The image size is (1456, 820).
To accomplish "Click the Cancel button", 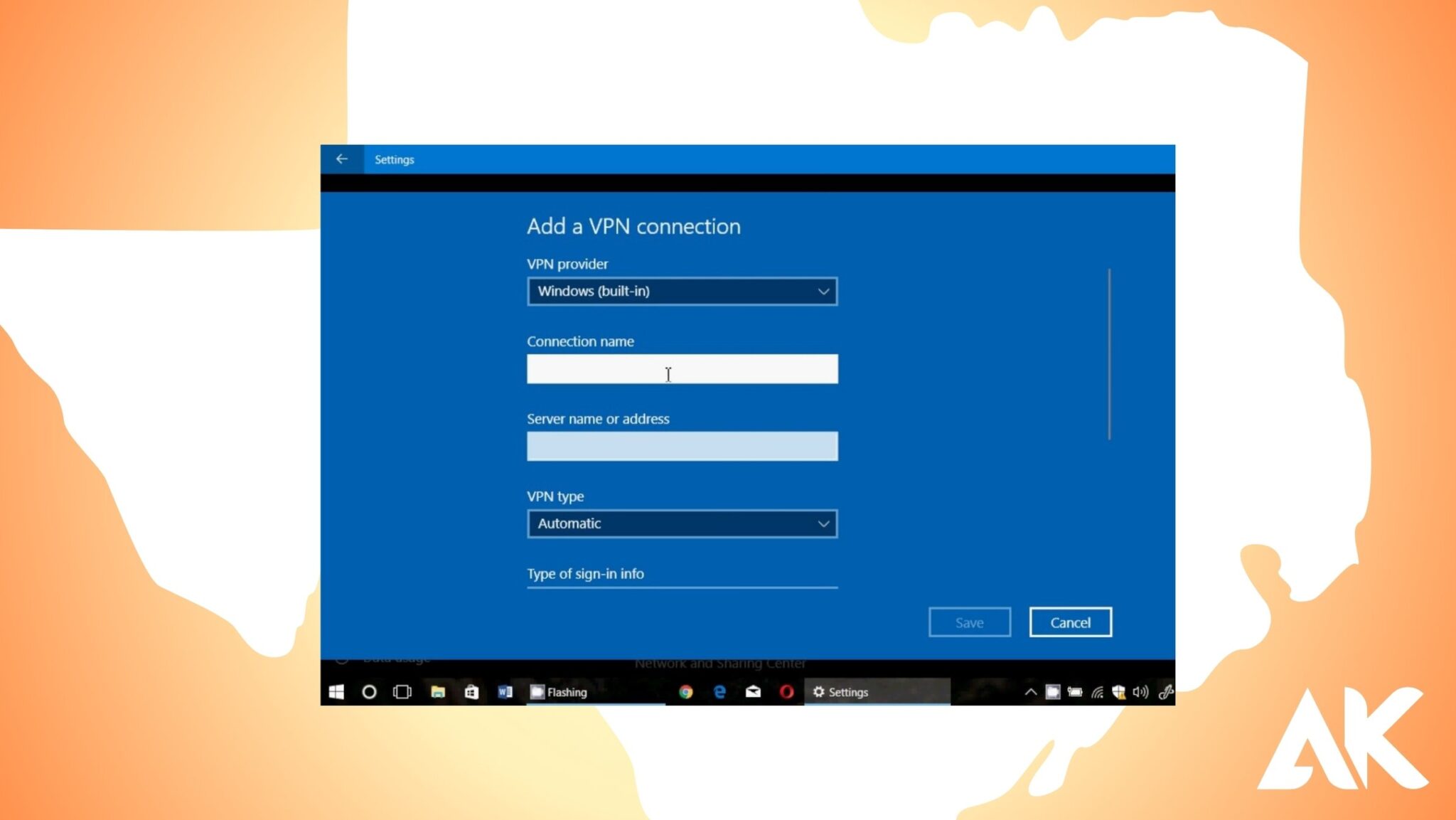I will coord(1071,622).
